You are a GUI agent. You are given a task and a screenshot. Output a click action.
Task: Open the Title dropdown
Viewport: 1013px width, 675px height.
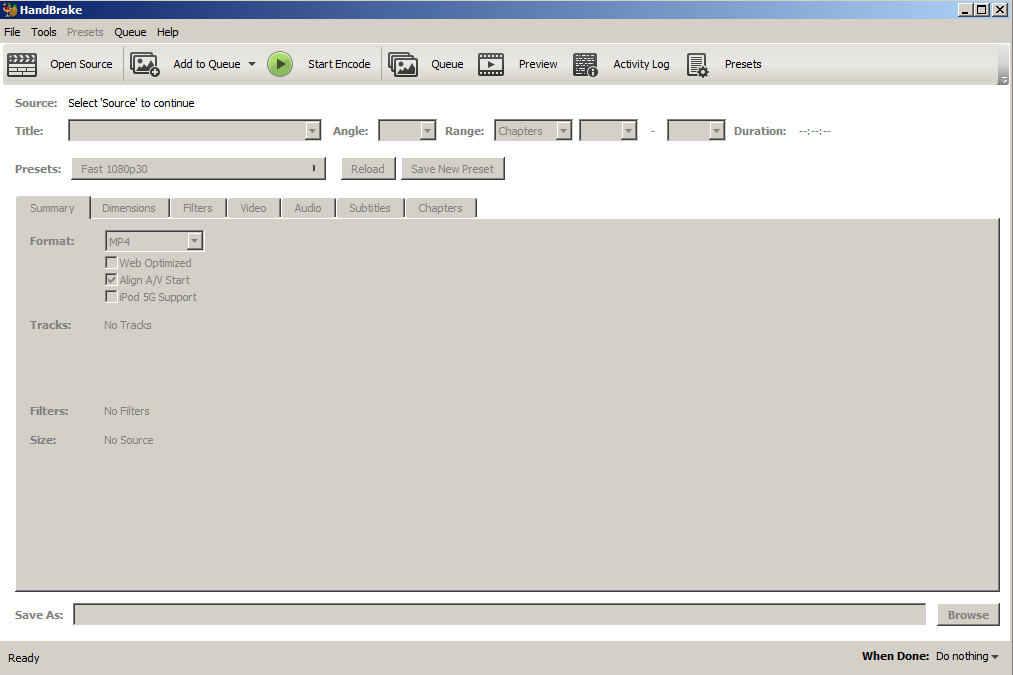pos(194,130)
